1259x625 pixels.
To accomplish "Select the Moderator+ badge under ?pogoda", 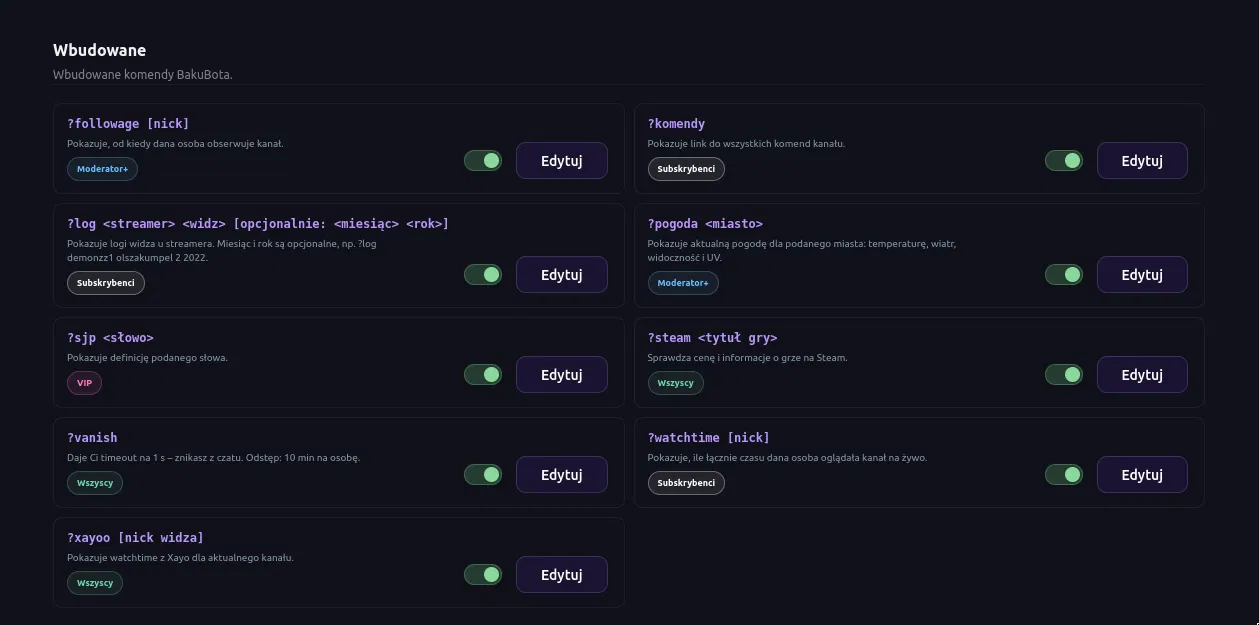I will 683,283.
